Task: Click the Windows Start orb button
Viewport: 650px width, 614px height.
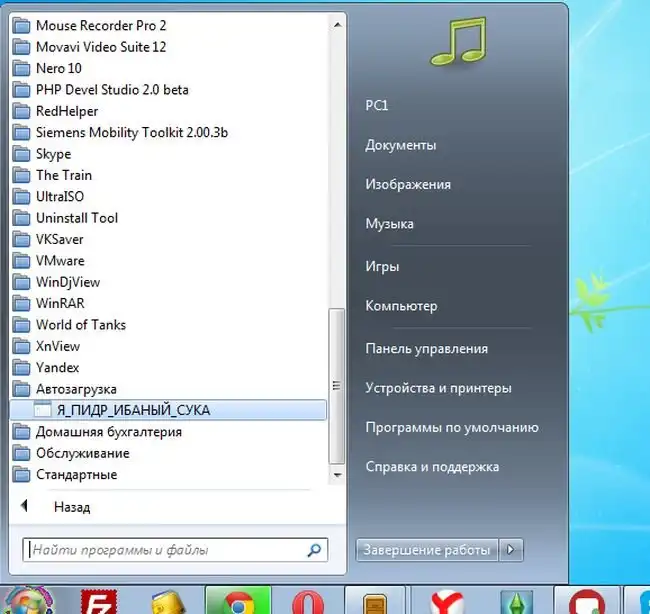Action: tap(30, 602)
